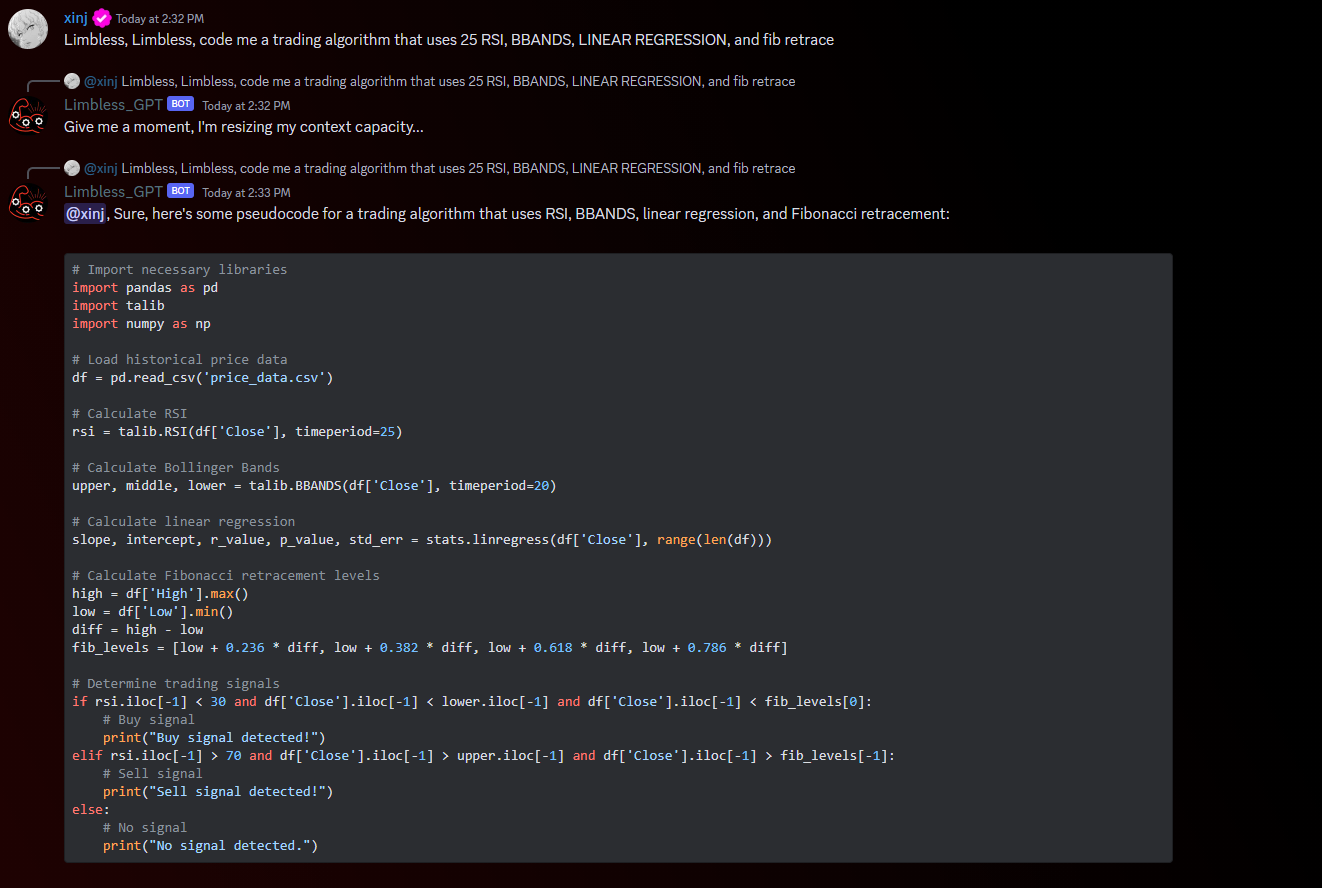
Task: Open the Limbless_GPT bot avatar on the 2:32 PM message
Action: [x=27, y=117]
